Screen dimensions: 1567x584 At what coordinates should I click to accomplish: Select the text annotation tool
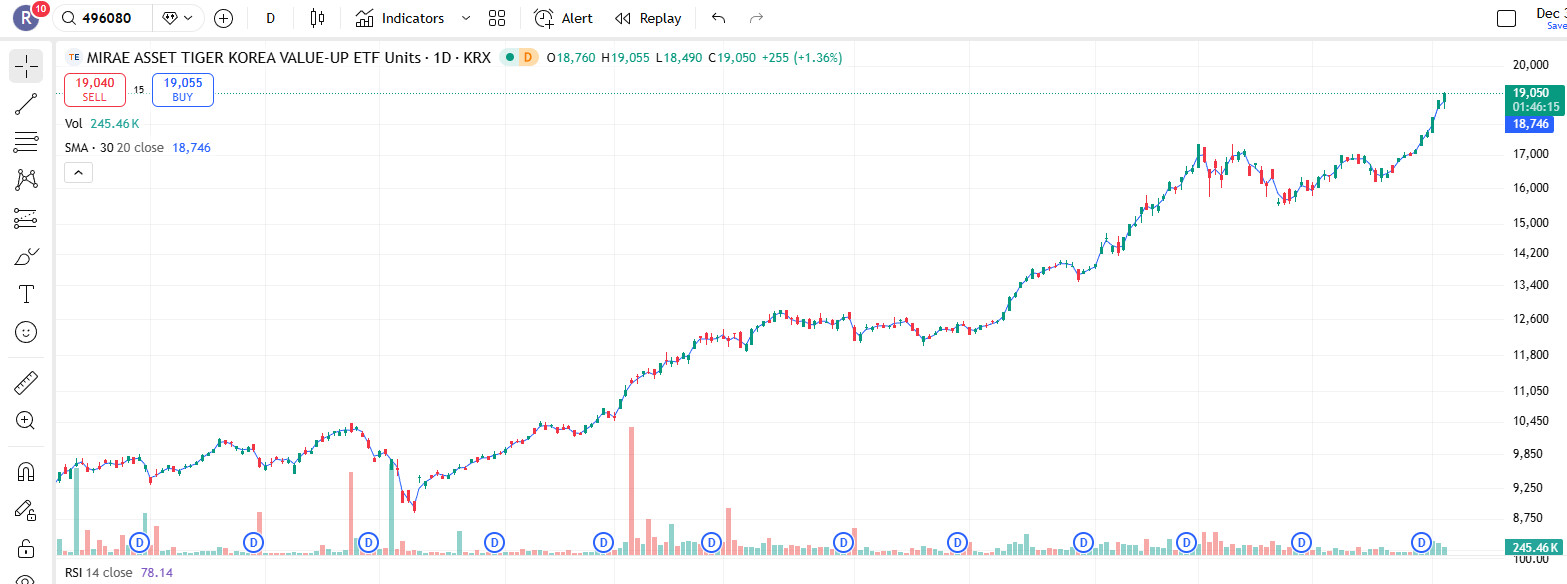pos(26,294)
